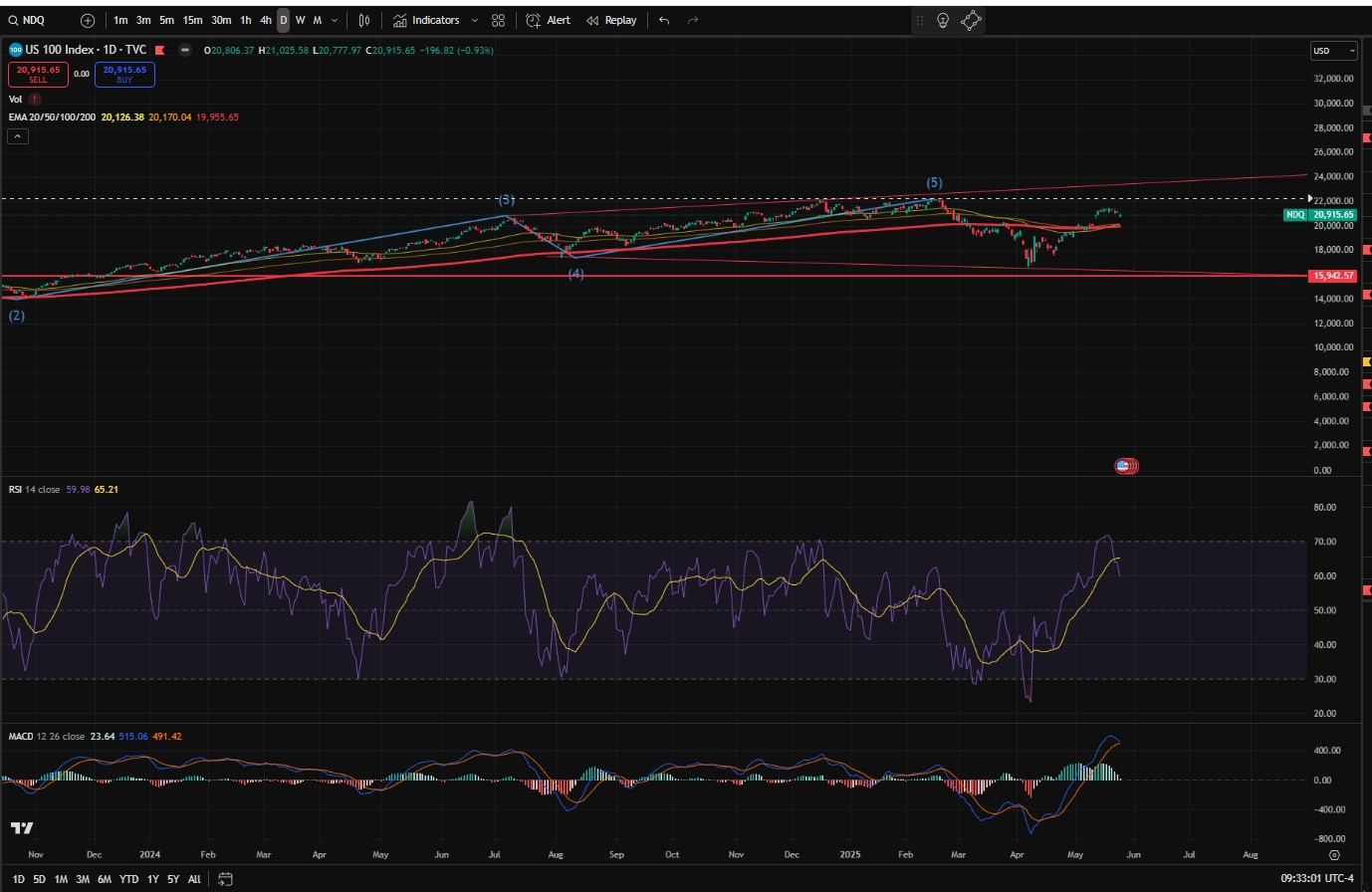
Task: Select the (2) Elliott wave label
Action: tap(17, 316)
